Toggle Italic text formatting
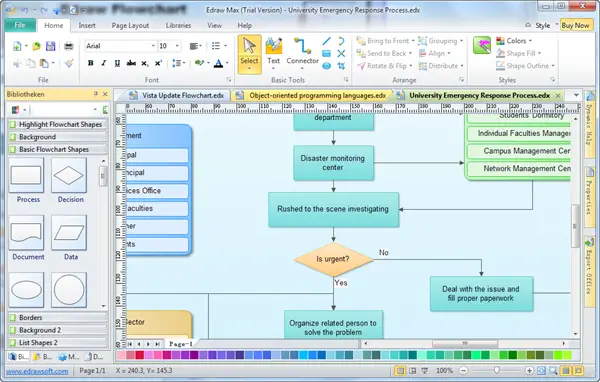Screen dimensions: 600x382 (104, 63)
